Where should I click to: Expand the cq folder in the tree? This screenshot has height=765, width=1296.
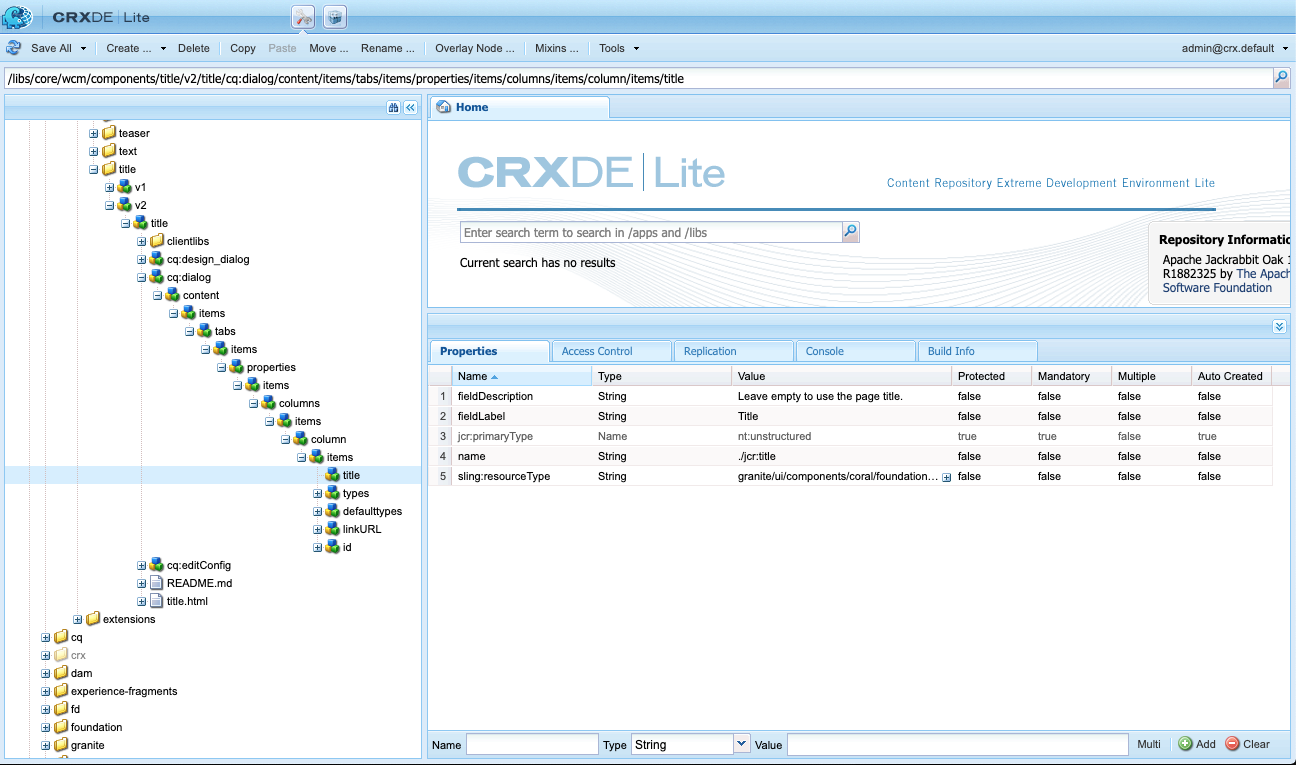46,637
